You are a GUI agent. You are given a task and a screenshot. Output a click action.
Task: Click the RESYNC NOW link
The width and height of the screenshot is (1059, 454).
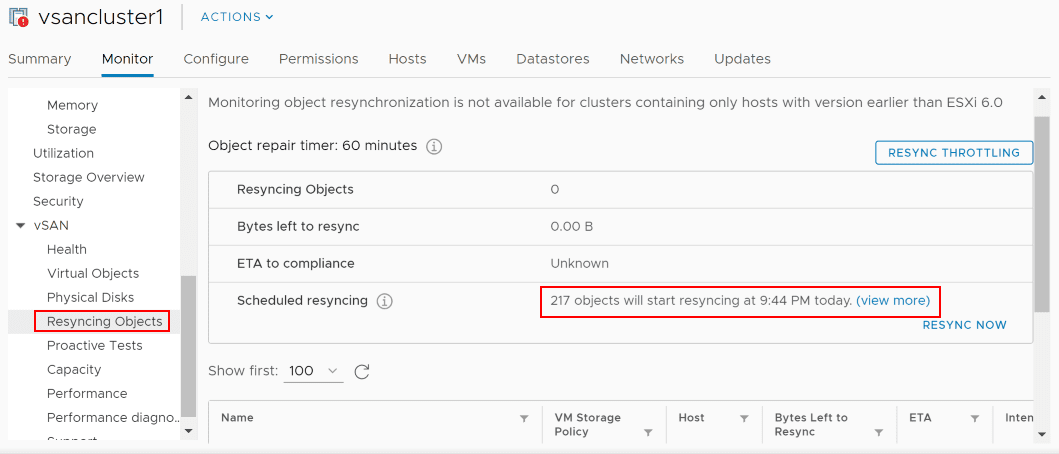[964, 325]
